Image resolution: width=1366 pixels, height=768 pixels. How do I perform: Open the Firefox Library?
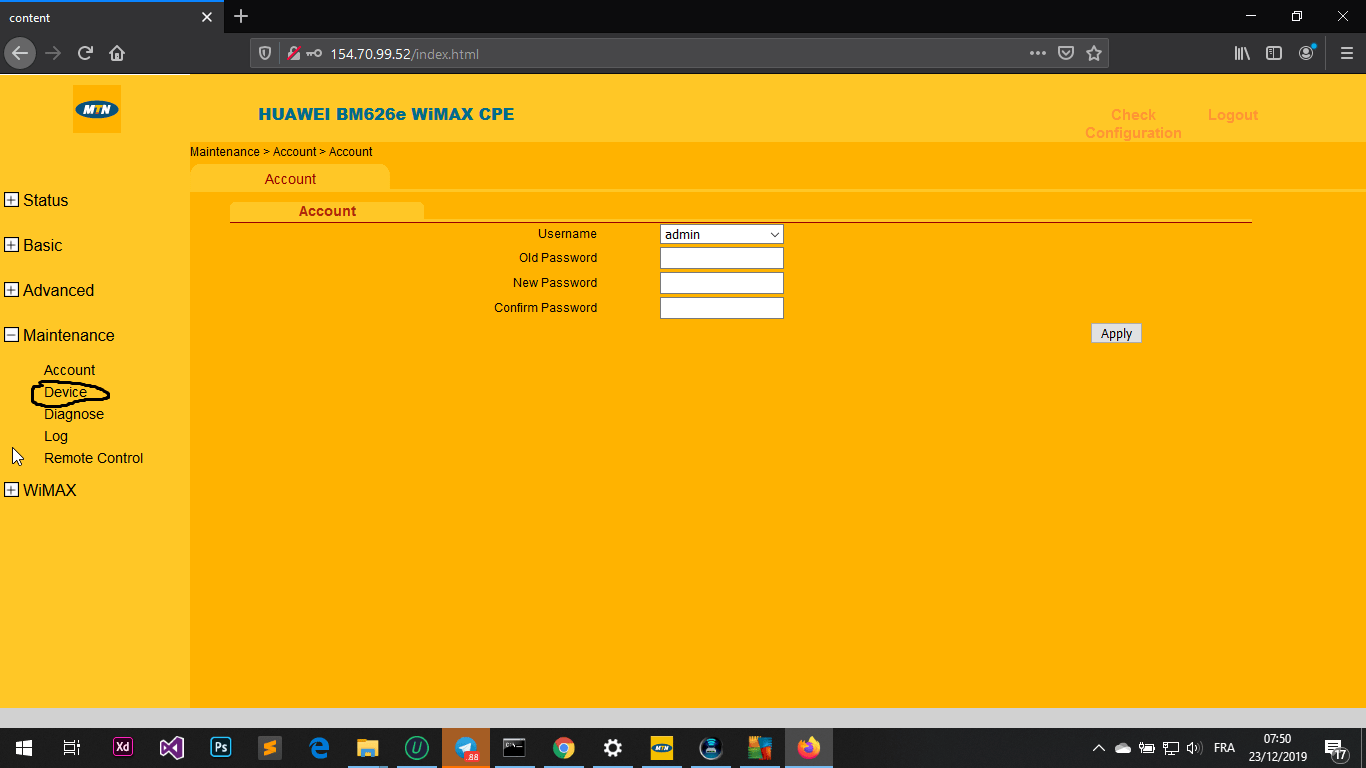(1242, 54)
